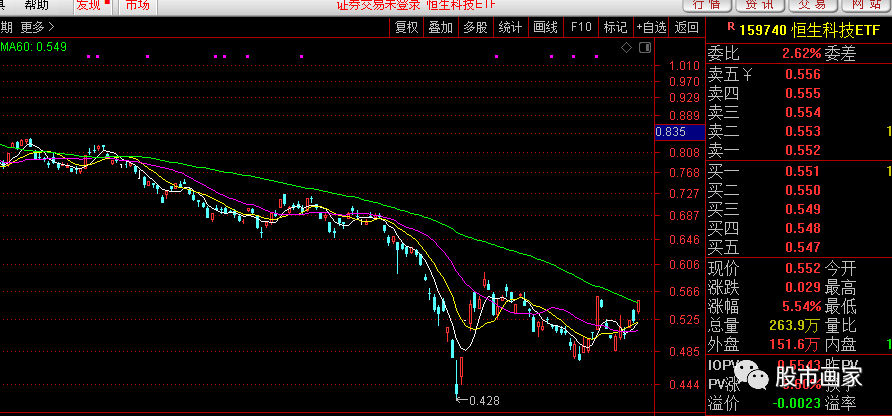
Task: Select 叠加 overlay option
Action: 440,27
